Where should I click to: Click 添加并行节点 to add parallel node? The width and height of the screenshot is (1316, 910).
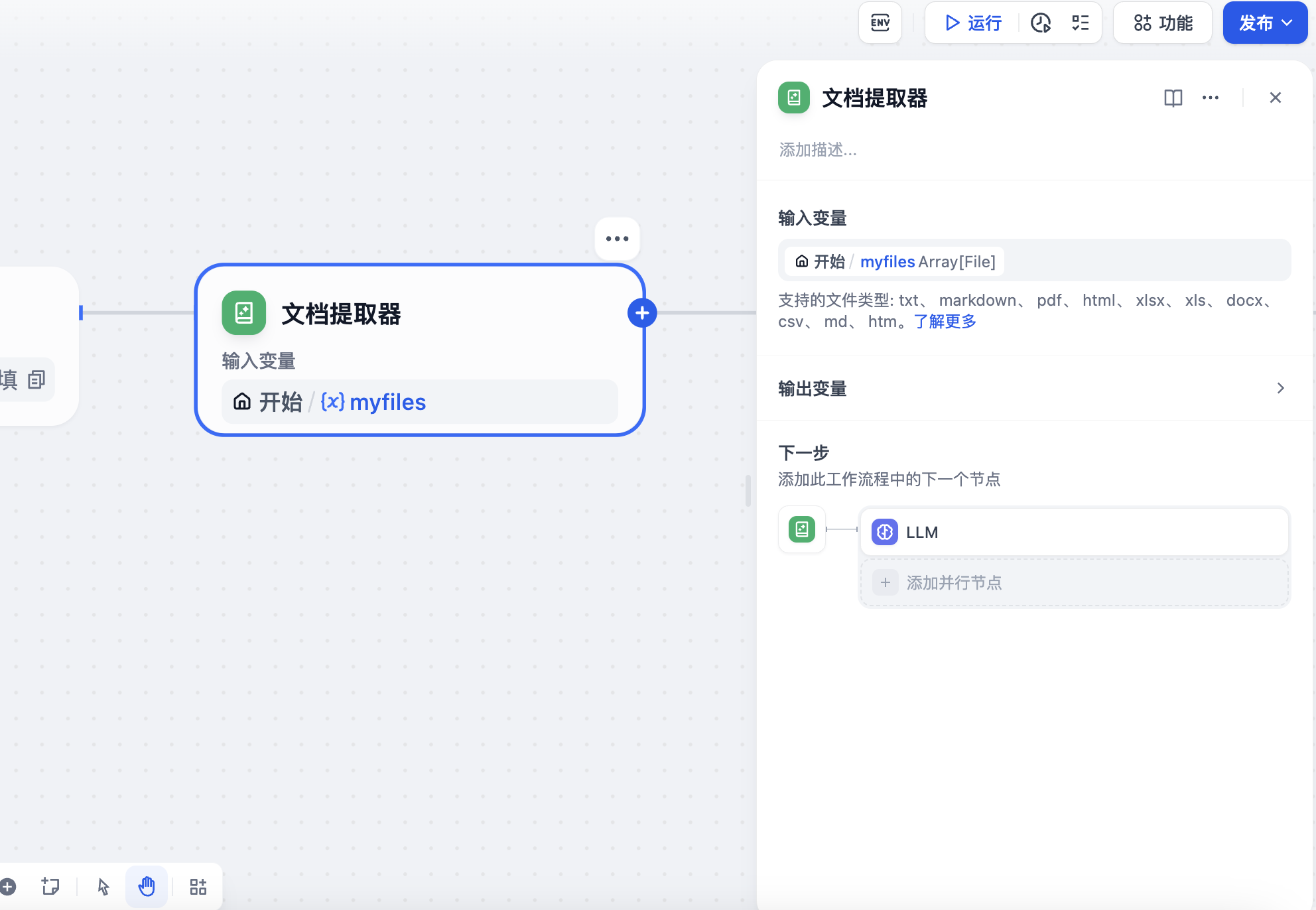click(x=954, y=582)
